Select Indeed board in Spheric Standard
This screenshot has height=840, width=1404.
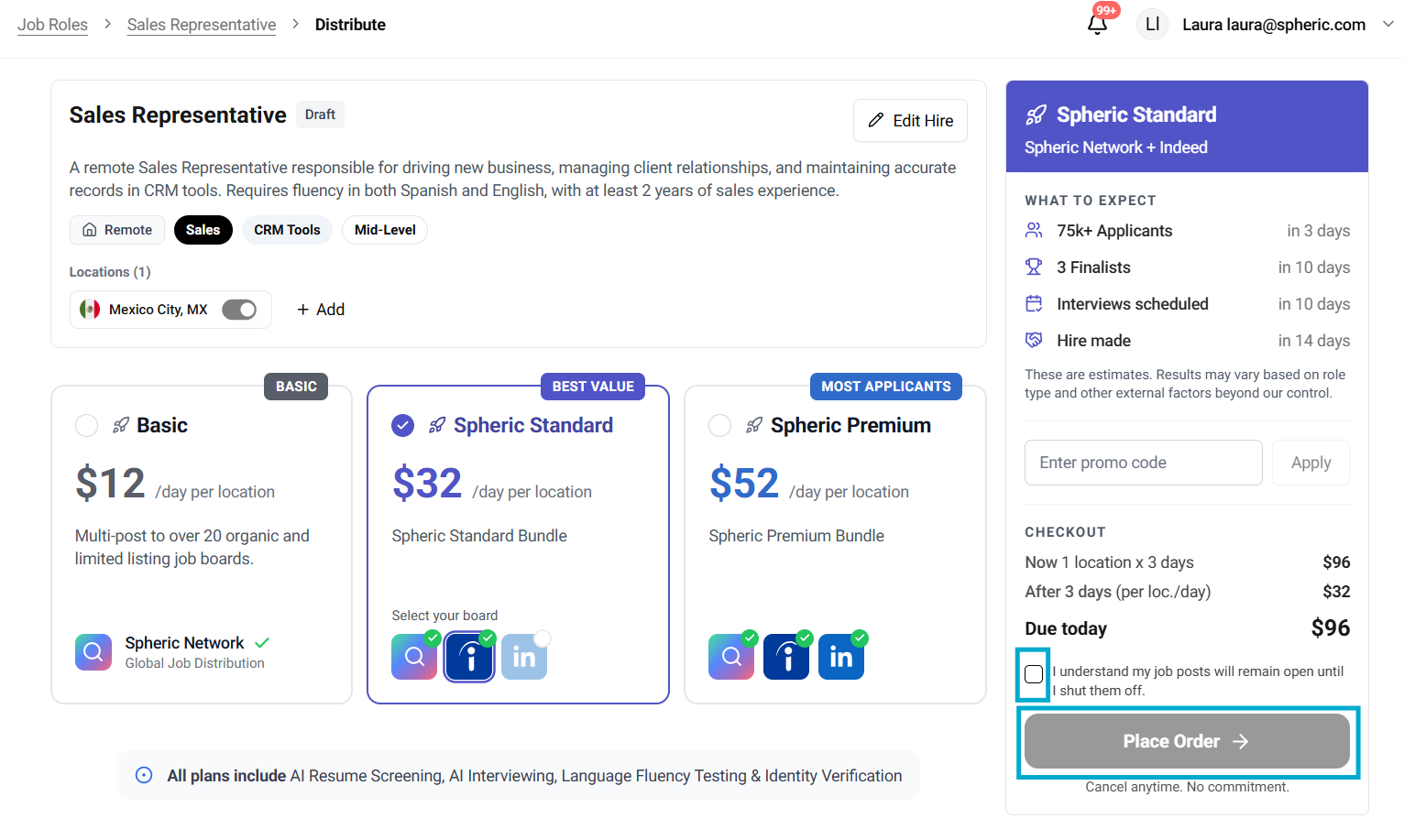(x=469, y=657)
